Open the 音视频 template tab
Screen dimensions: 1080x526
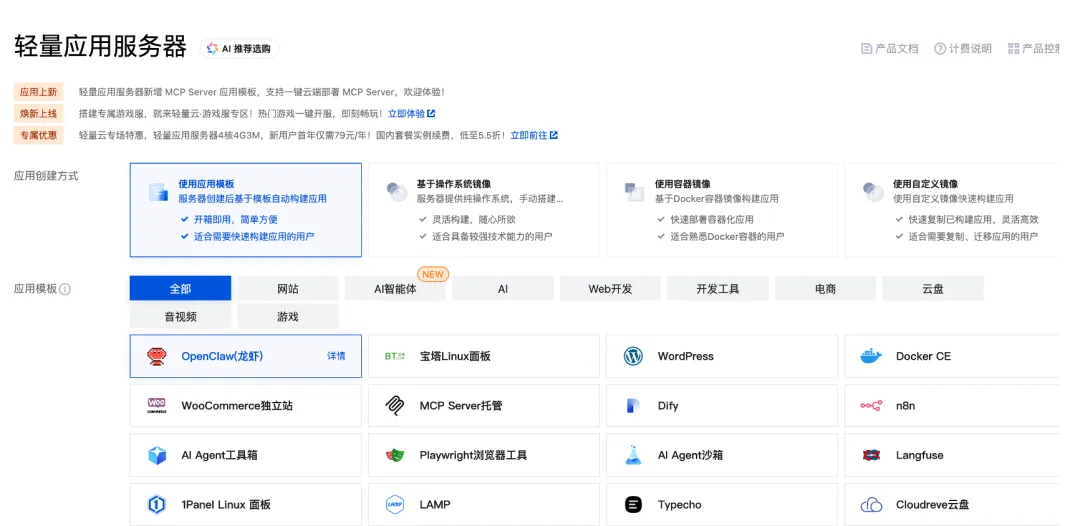click(180, 317)
